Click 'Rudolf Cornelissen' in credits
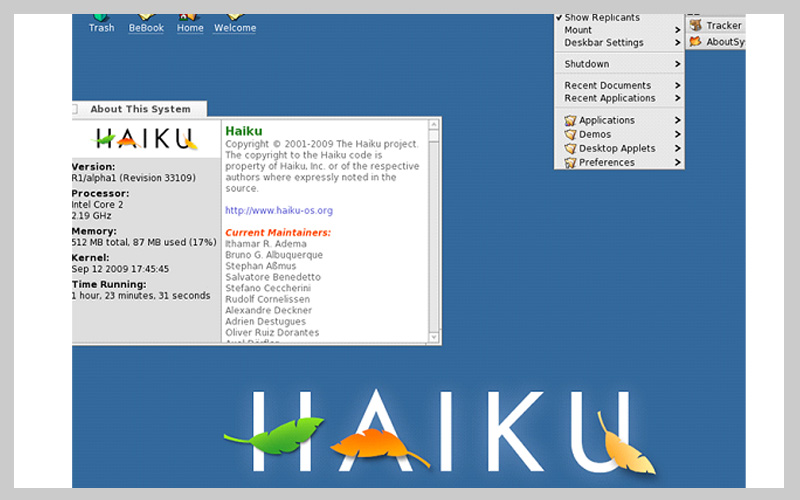800x500 pixels. tap(267, 299)
